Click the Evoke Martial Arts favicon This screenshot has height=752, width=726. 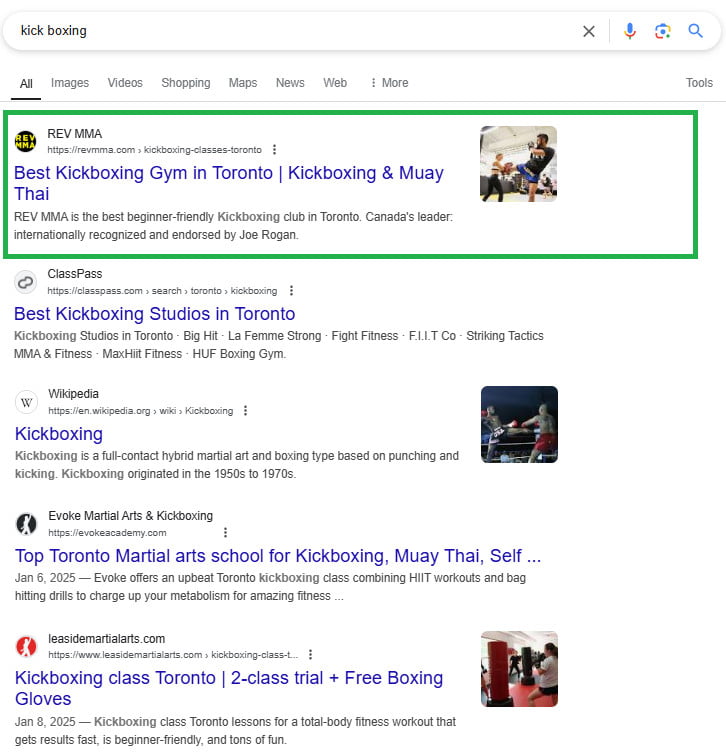point(26,524)
